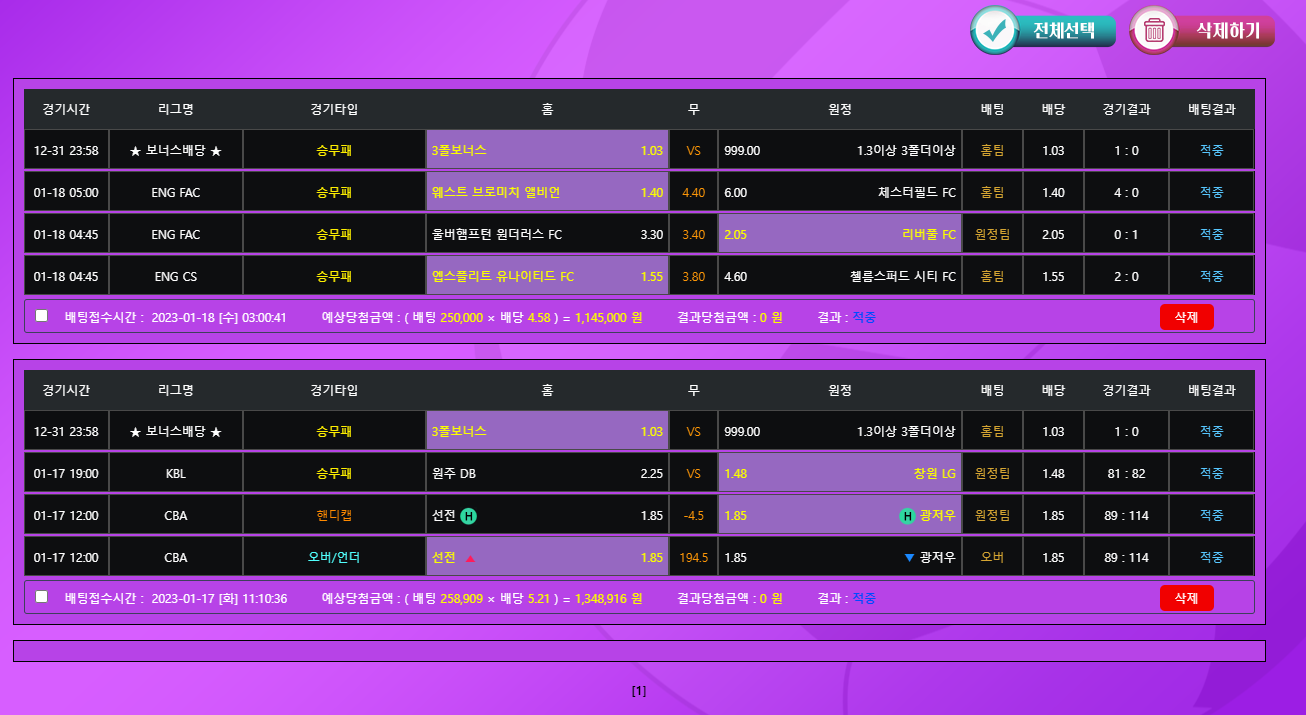This screenshot has width=1306, height=715.
Task: Click the green H icon beside 선전
Action: [x=468, y=516]
